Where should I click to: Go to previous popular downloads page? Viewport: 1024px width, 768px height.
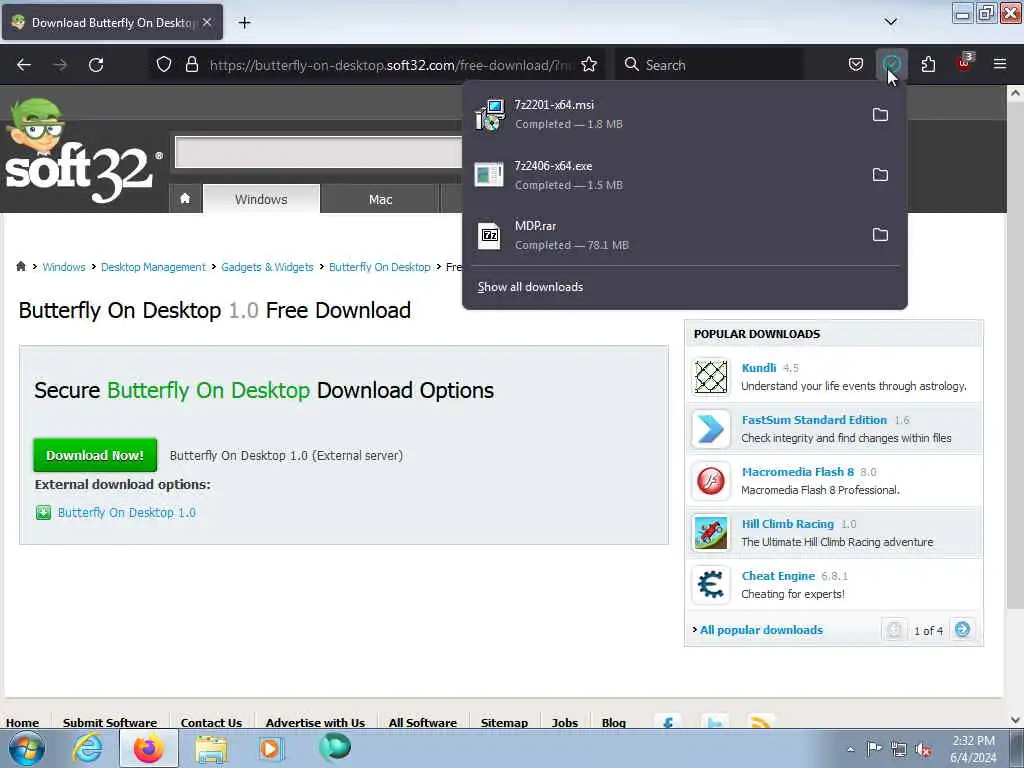pyautogui.click(x=894, y=630)
